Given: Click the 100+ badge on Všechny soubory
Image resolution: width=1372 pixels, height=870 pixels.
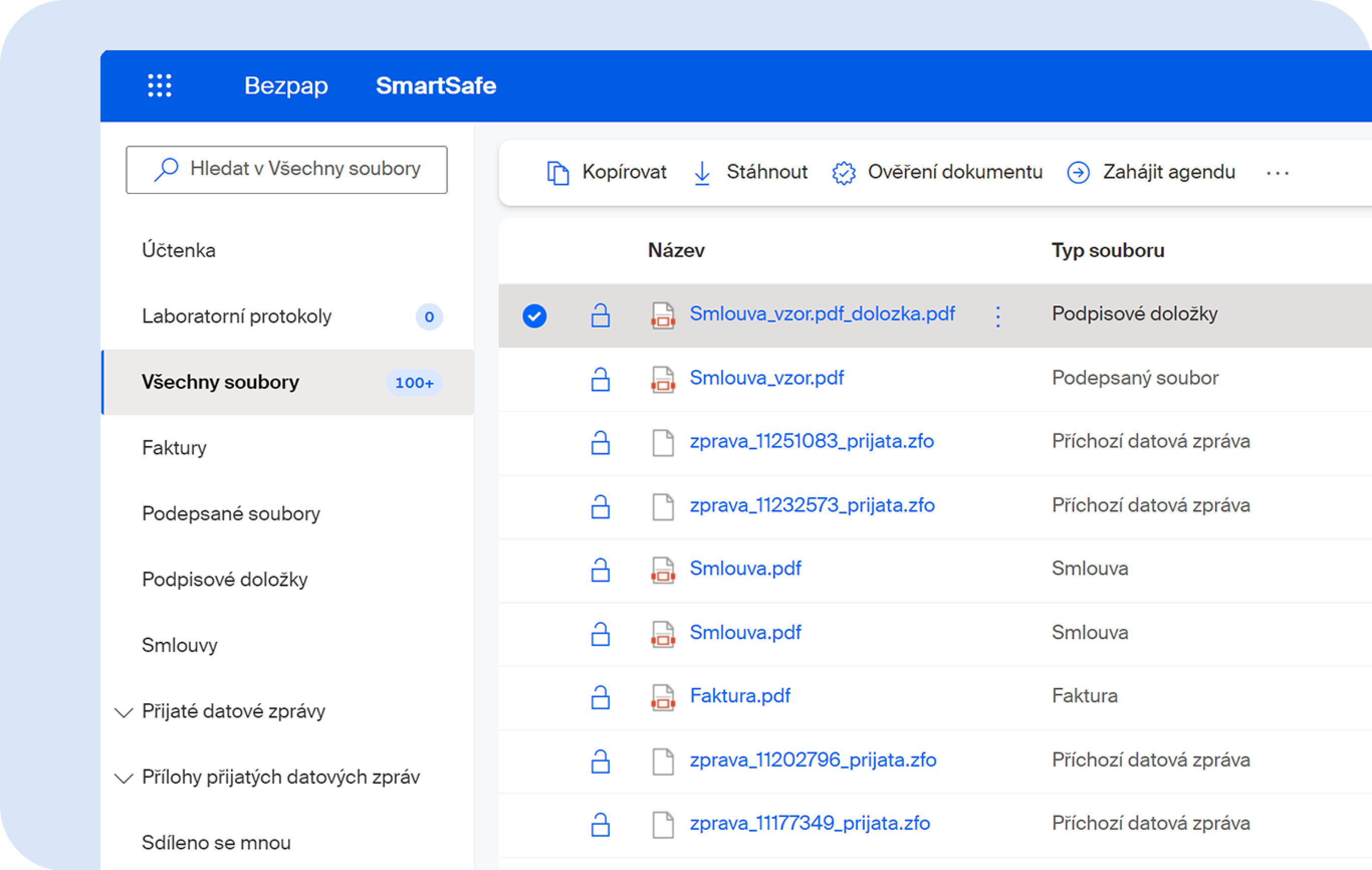Looking at the screenshot, I should [x=414, y=383].
